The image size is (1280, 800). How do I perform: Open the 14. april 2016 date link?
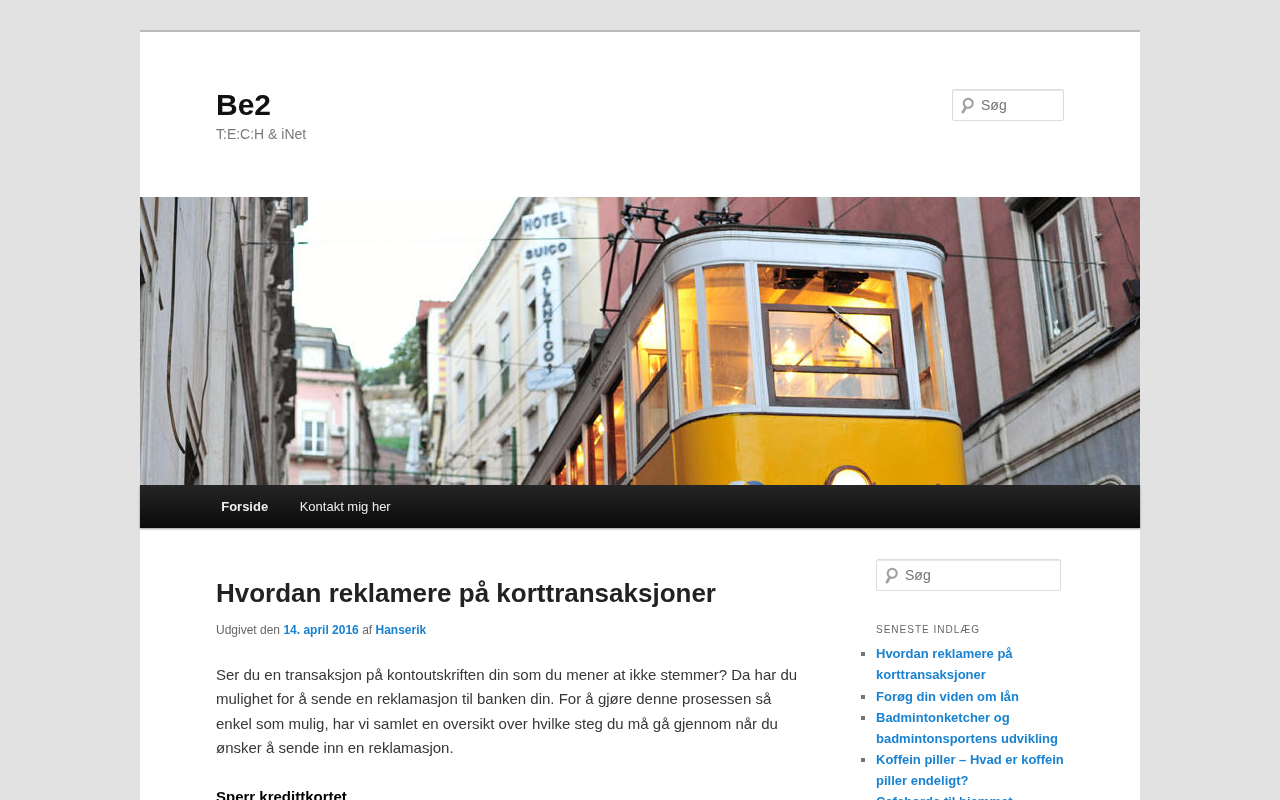click(x=321, y=630)
